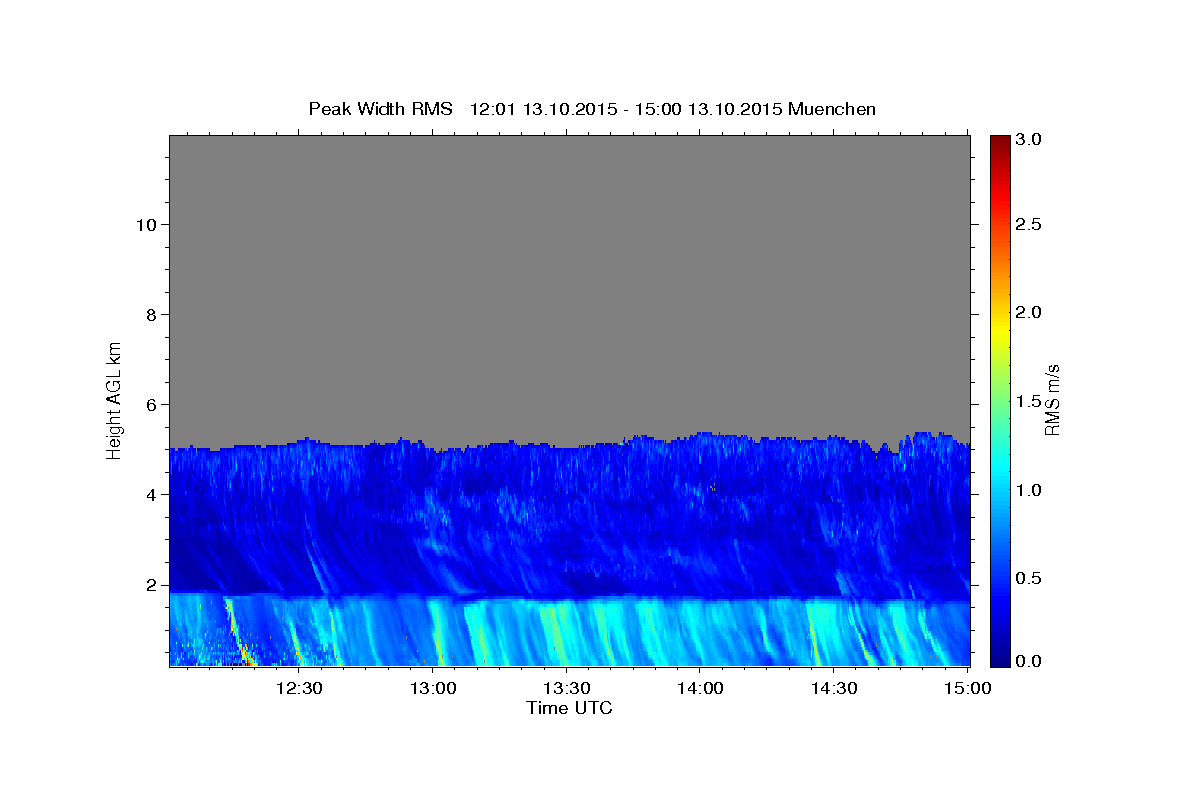1200x800 pixels.
Task: Click the colorbar value 0.0
Action: 1030,661
